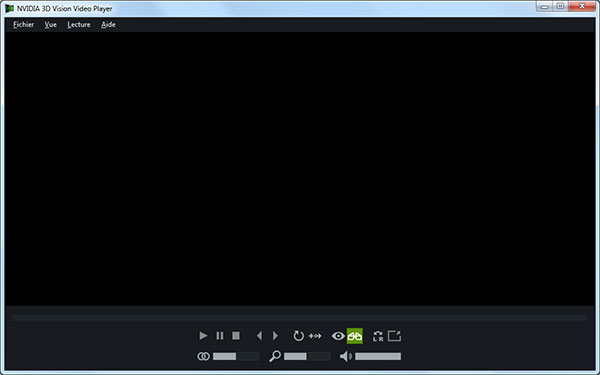Adjust the stereo depth slider

[x=236, y=356]
